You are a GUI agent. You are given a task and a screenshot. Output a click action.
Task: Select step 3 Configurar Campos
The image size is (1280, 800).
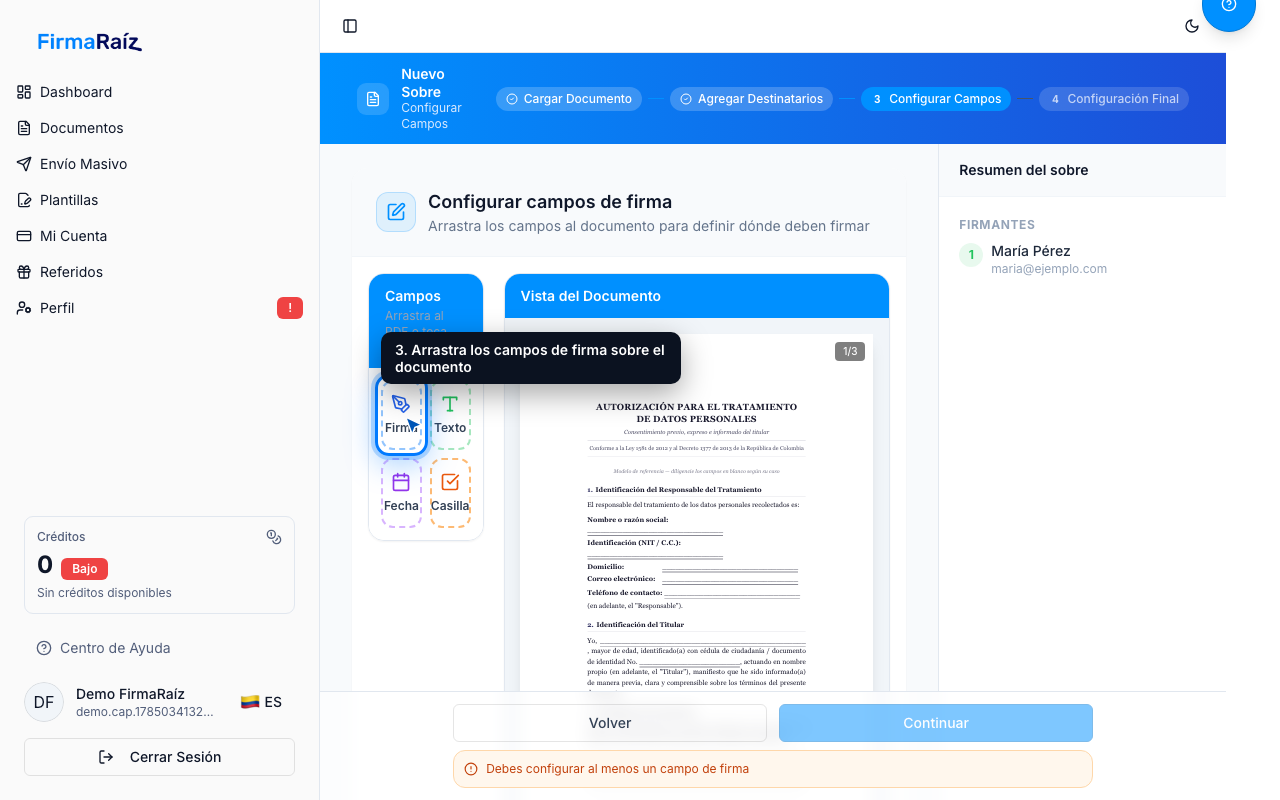(x=936, y=99)
